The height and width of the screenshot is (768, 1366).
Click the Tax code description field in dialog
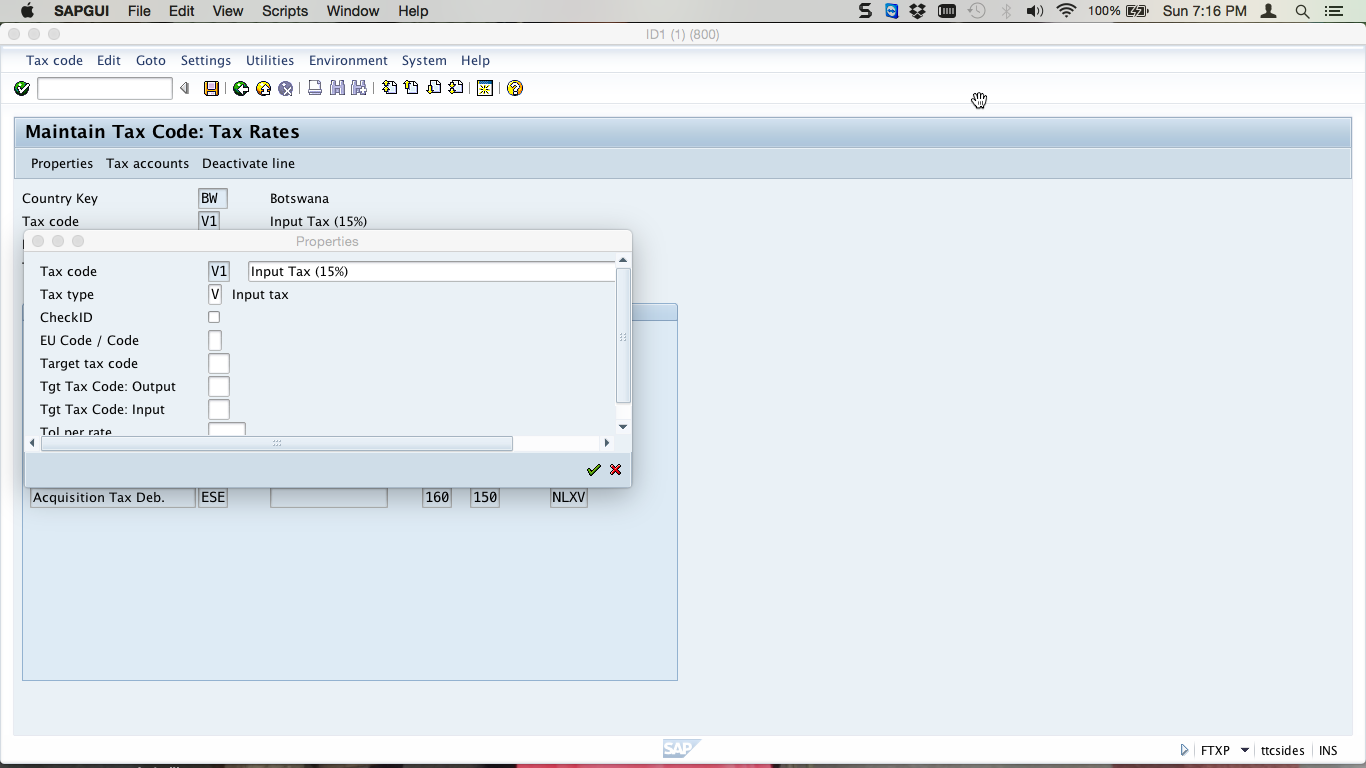tap(431, 271)
